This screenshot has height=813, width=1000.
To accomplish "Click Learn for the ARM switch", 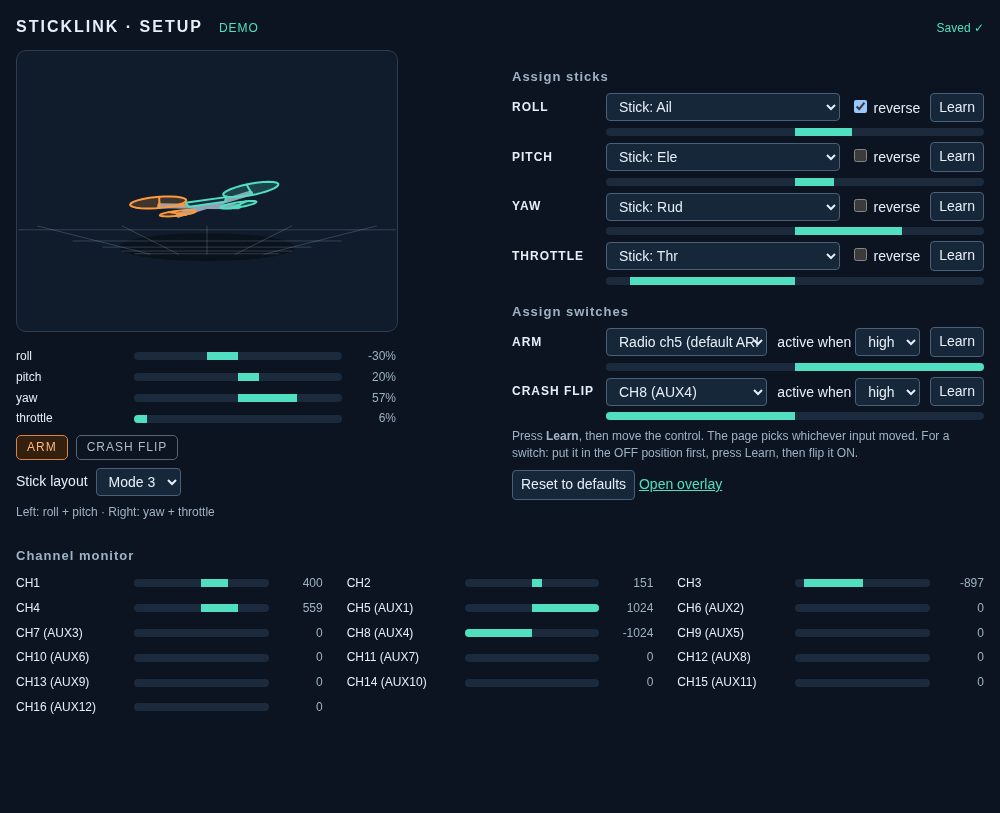I will pos(957,342).
